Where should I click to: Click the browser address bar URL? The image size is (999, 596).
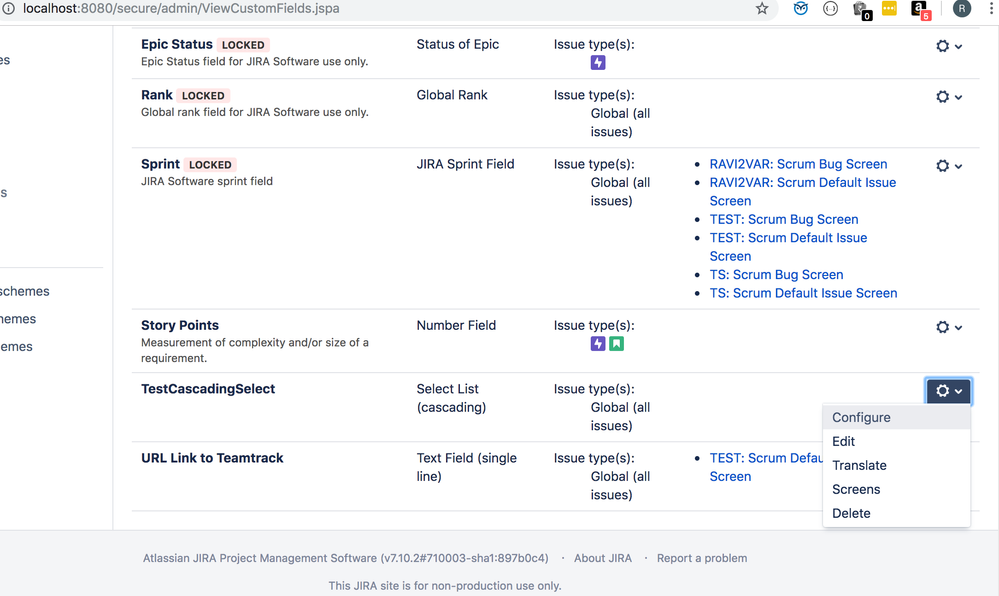(181, 8)
